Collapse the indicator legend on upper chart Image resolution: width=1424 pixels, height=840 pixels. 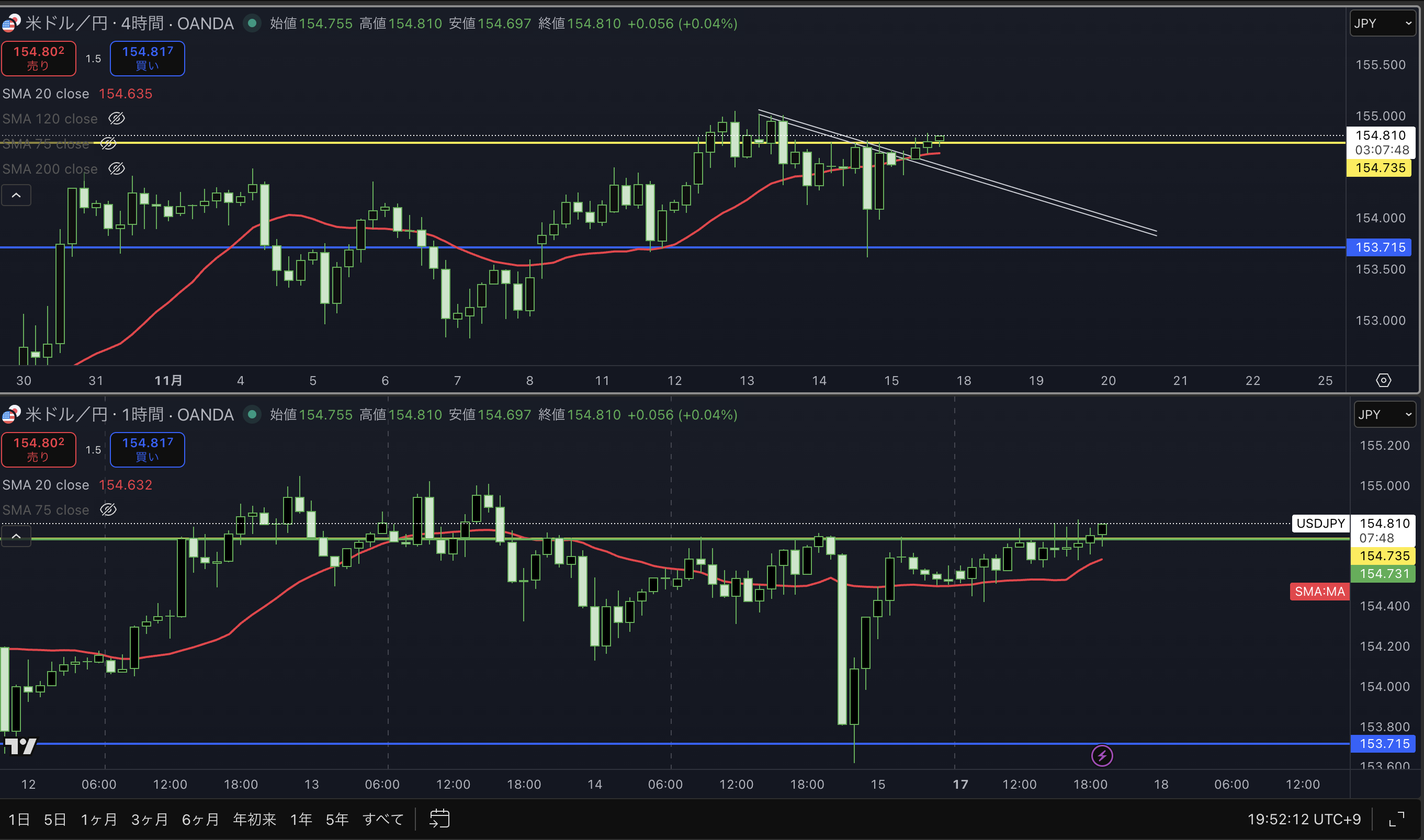16,195
